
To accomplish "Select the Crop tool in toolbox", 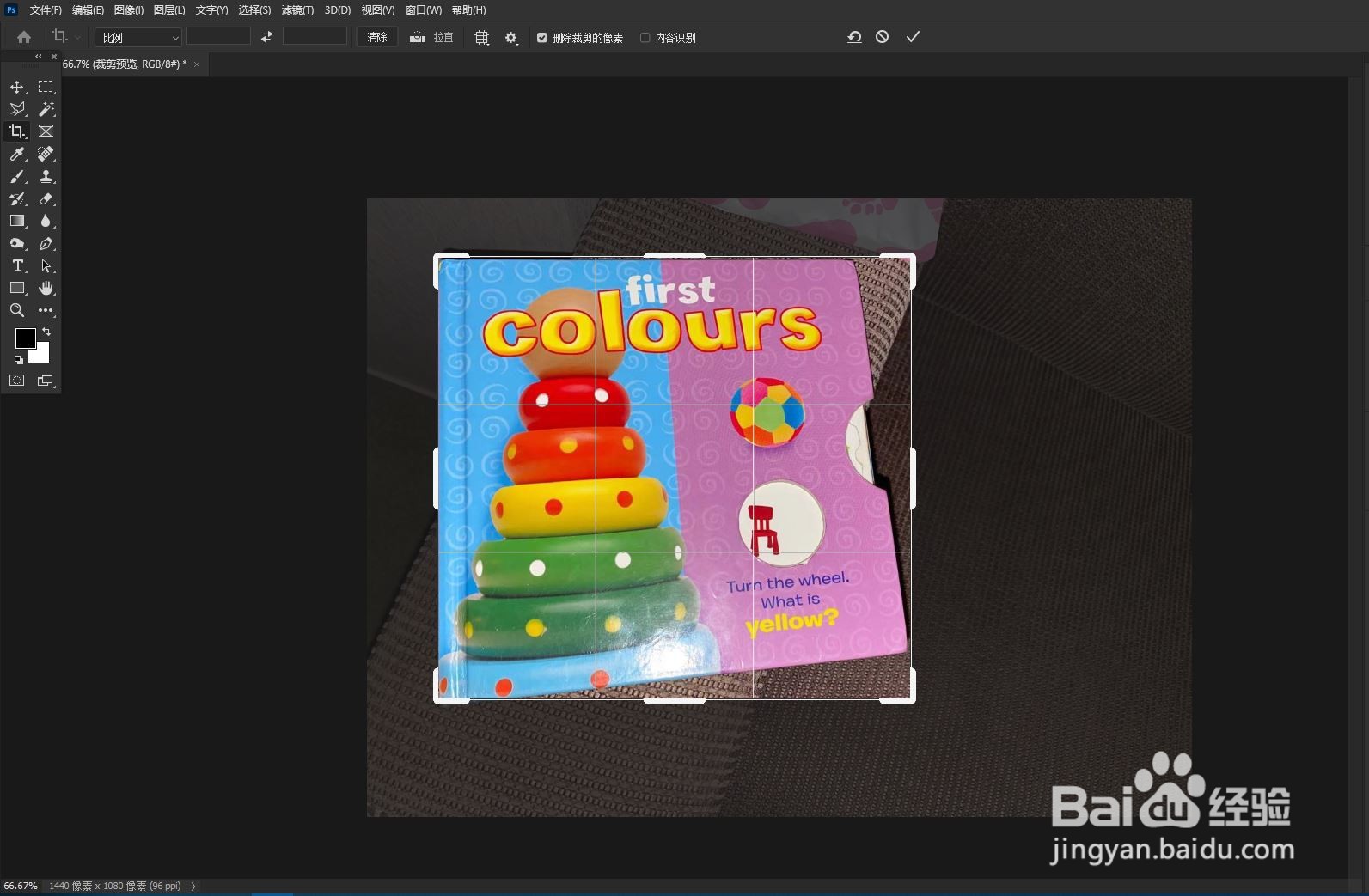I will tap(17, 131).
